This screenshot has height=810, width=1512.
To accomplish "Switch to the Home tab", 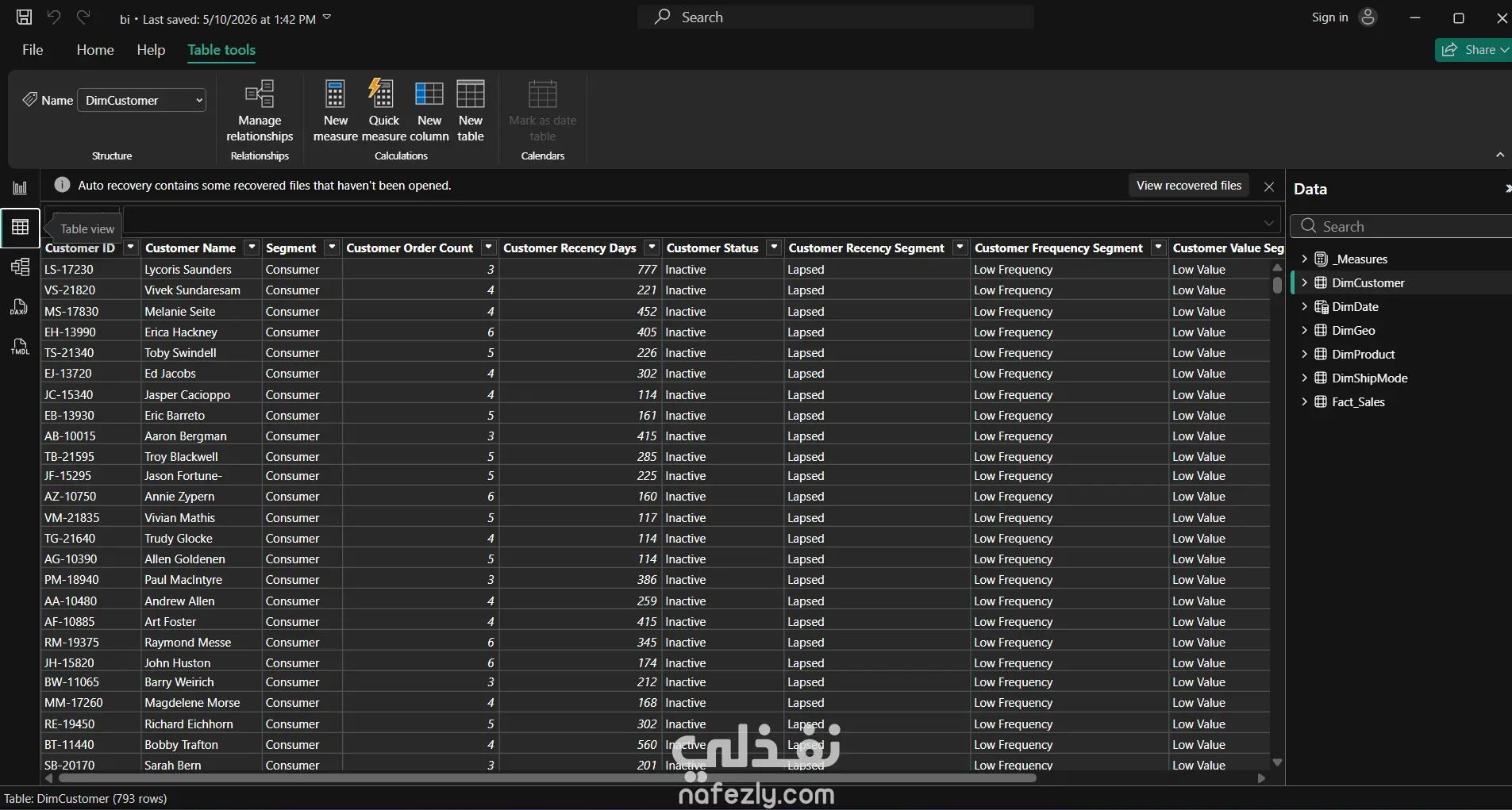I will pyautogui.click(x=95, y=49).
